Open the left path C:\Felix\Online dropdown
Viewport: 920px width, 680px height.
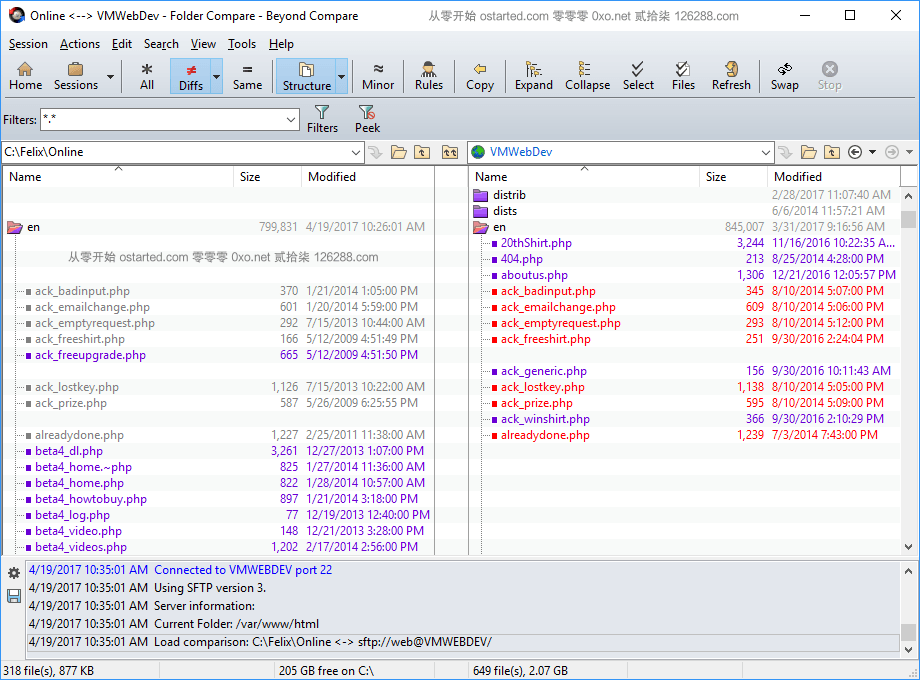point(356,153)
